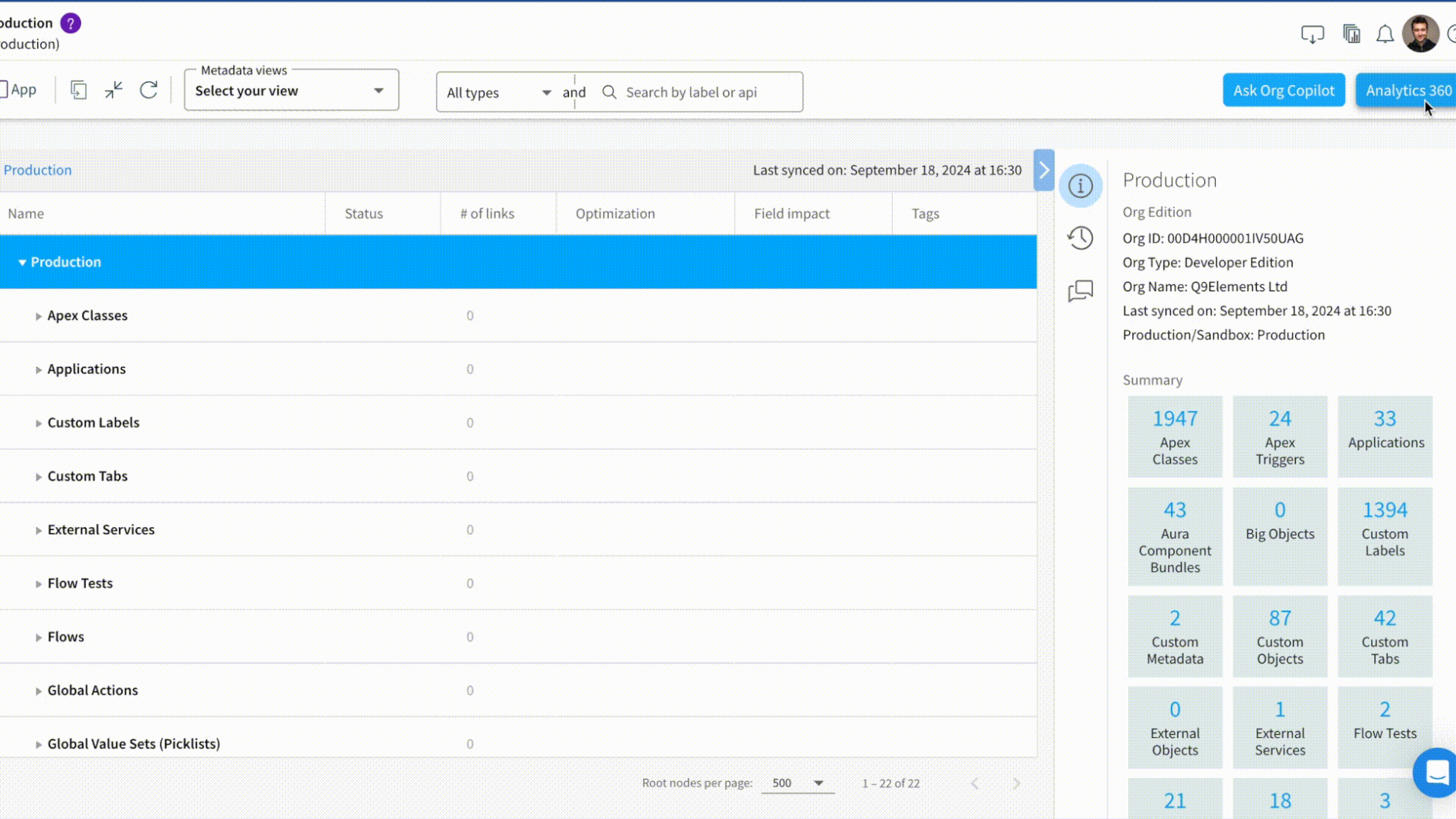Open Analytics 360
The image size is (1456, 819).
(x=1407, y=90)
